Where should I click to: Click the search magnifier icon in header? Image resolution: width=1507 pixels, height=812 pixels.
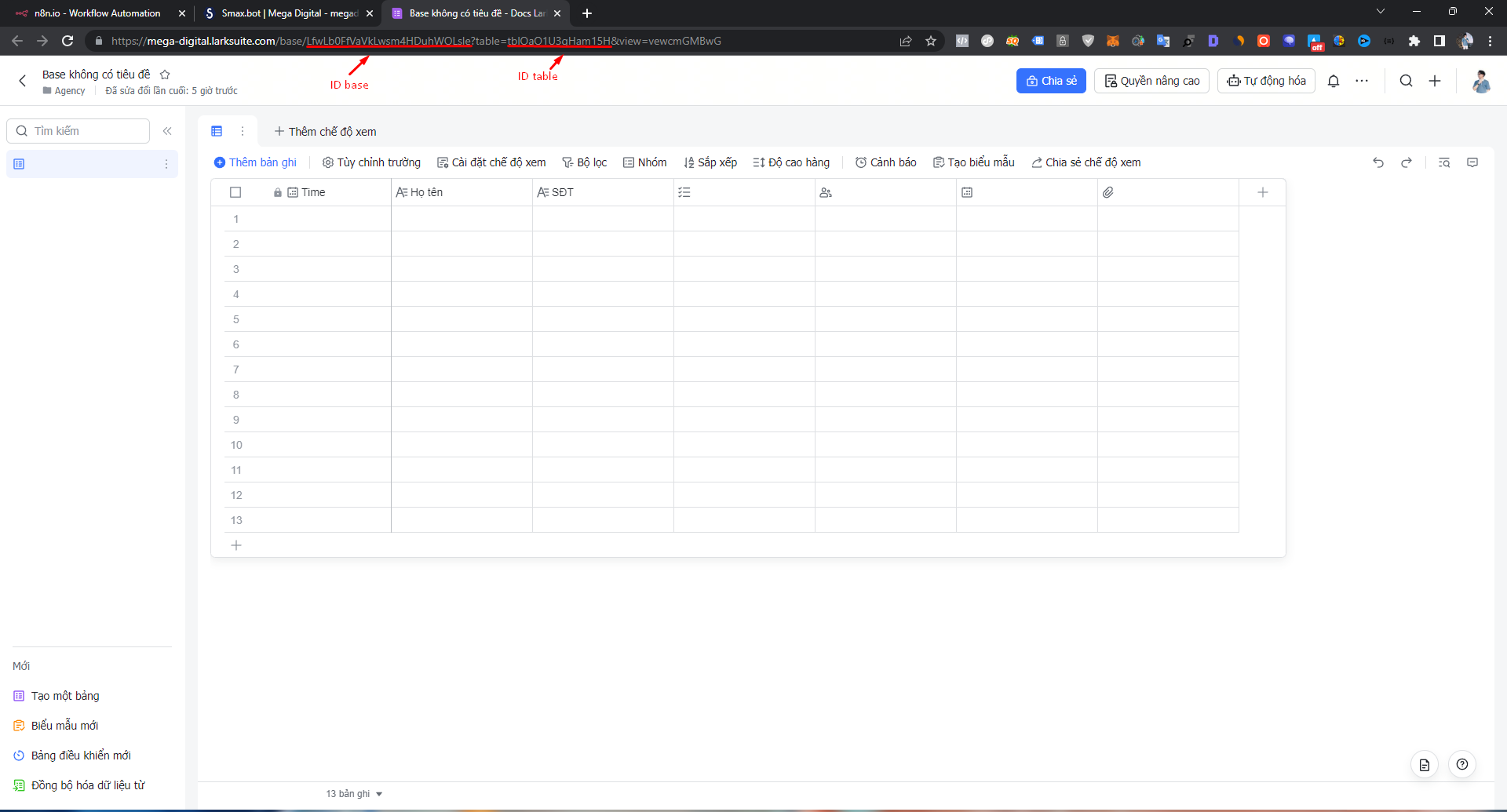click(1406, 81)
